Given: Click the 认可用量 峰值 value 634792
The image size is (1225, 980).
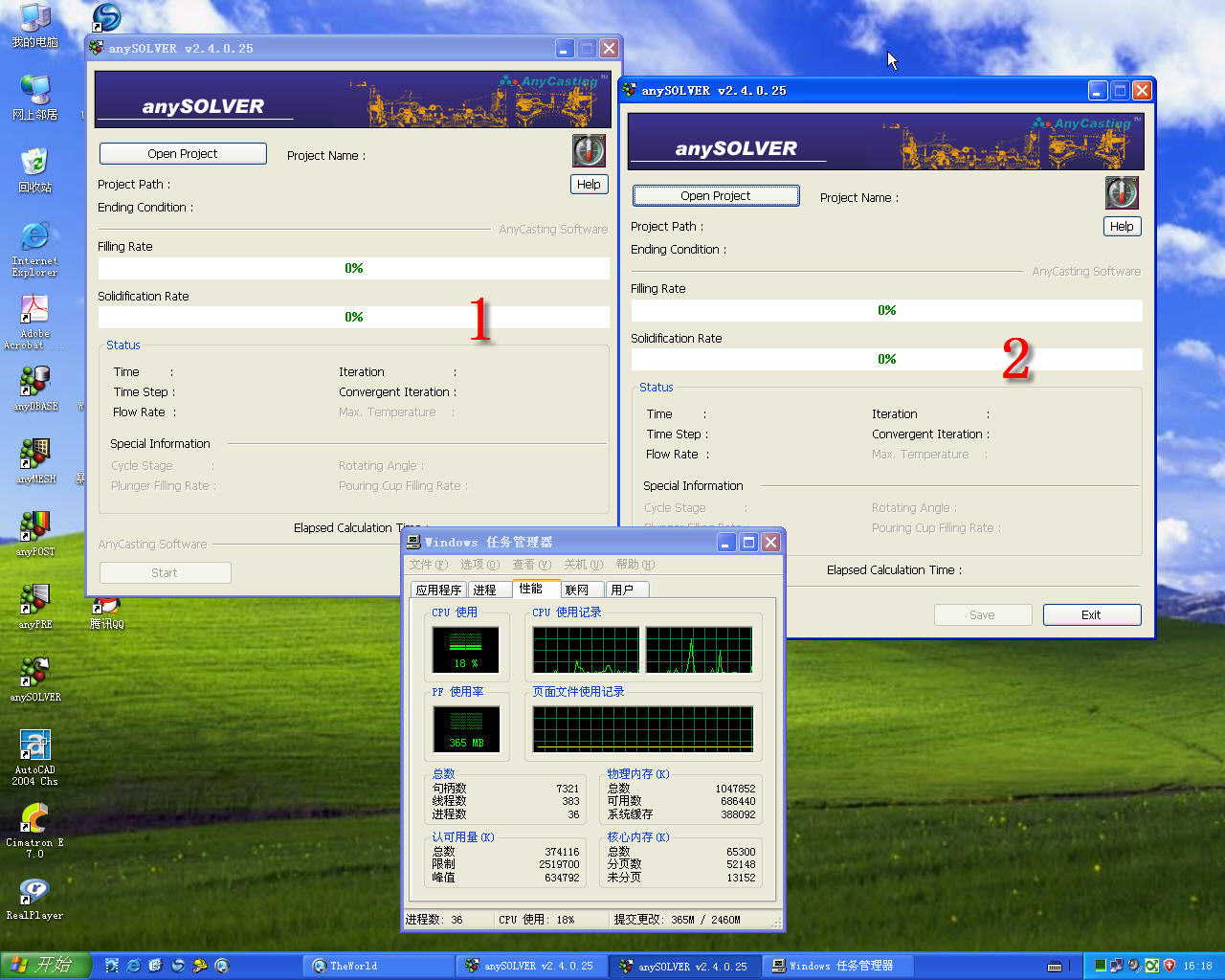Looking at the screenshot, I should point(562,878).
